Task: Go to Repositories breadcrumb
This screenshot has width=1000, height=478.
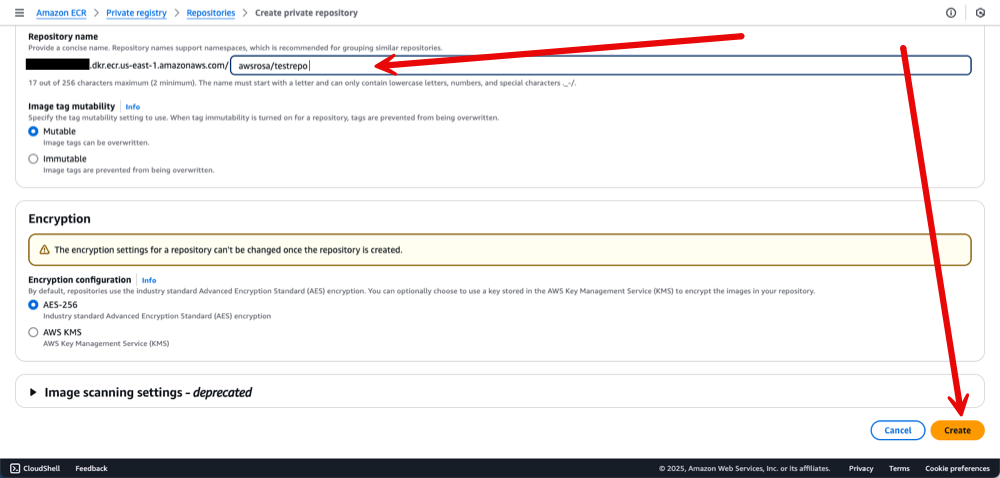Action: tap(211, 13)
